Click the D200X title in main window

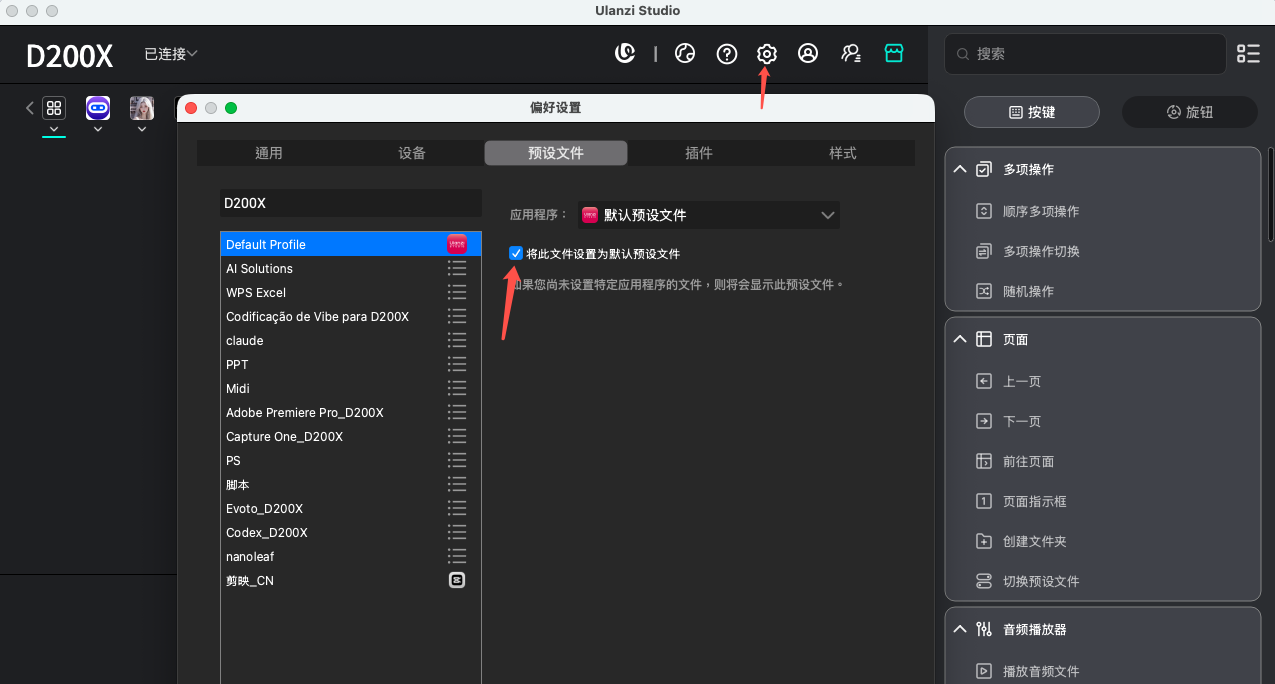click(70, 56)
